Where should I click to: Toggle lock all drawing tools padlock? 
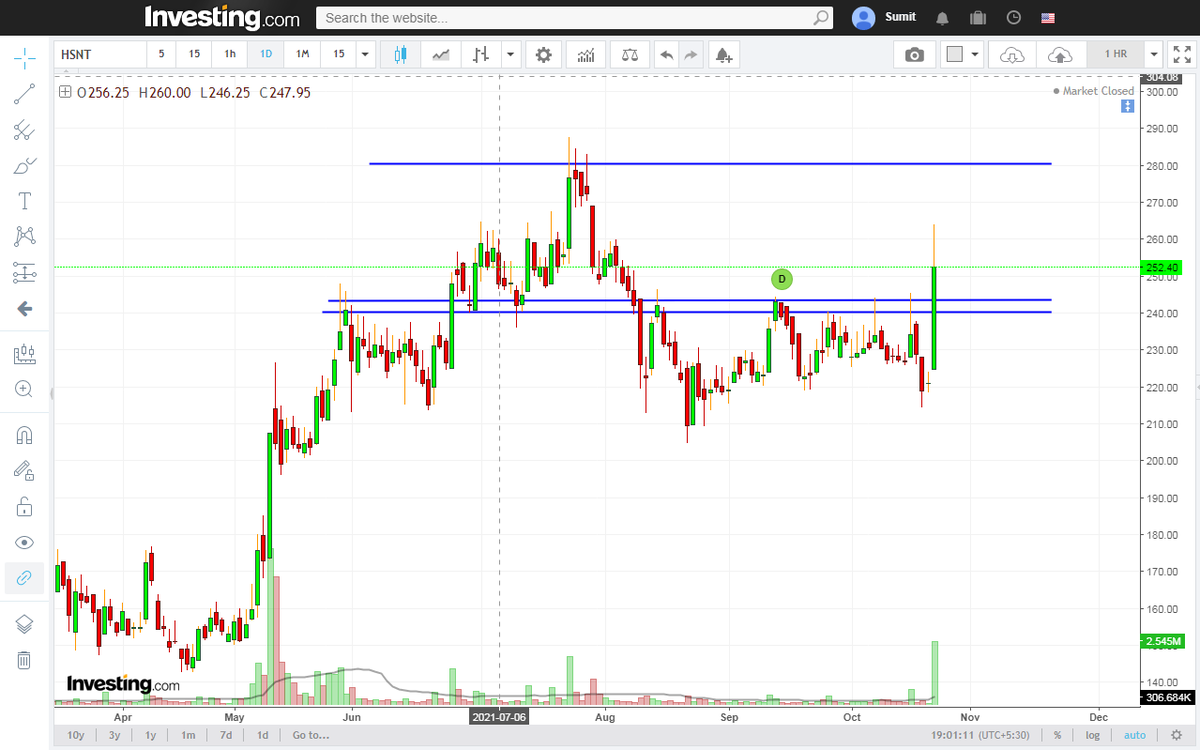point(24,507)
